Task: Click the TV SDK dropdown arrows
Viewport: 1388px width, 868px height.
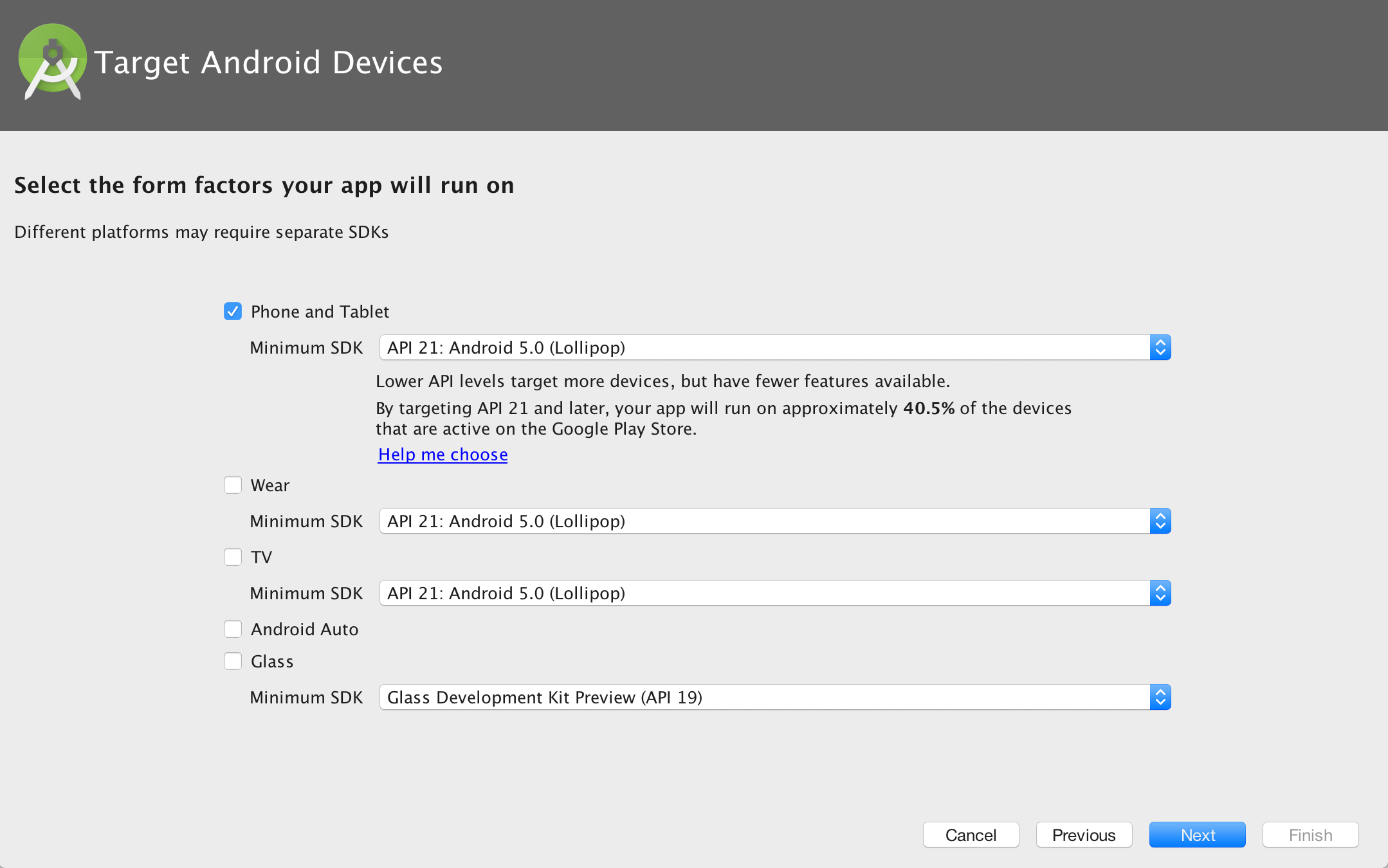Action: (x=1160, y=593)
